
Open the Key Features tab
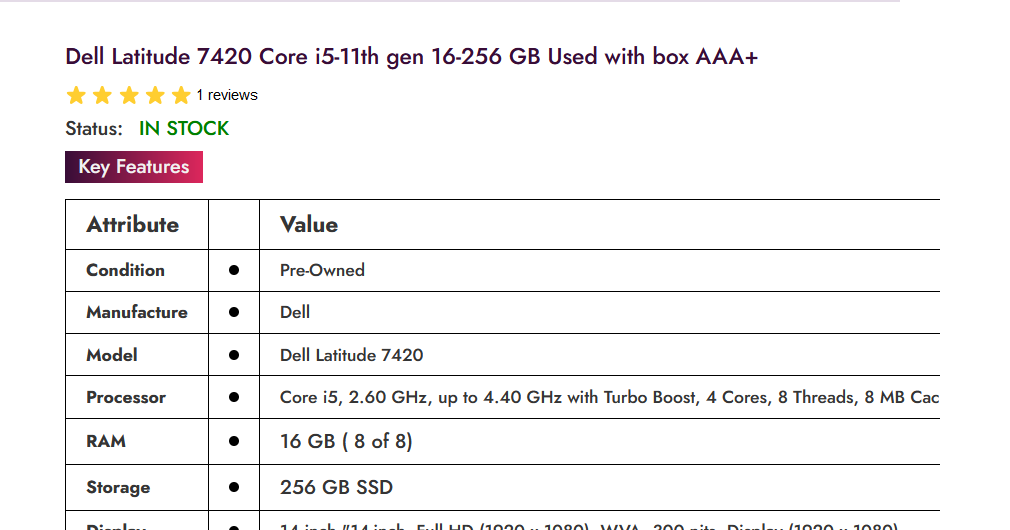click(134, 167)
